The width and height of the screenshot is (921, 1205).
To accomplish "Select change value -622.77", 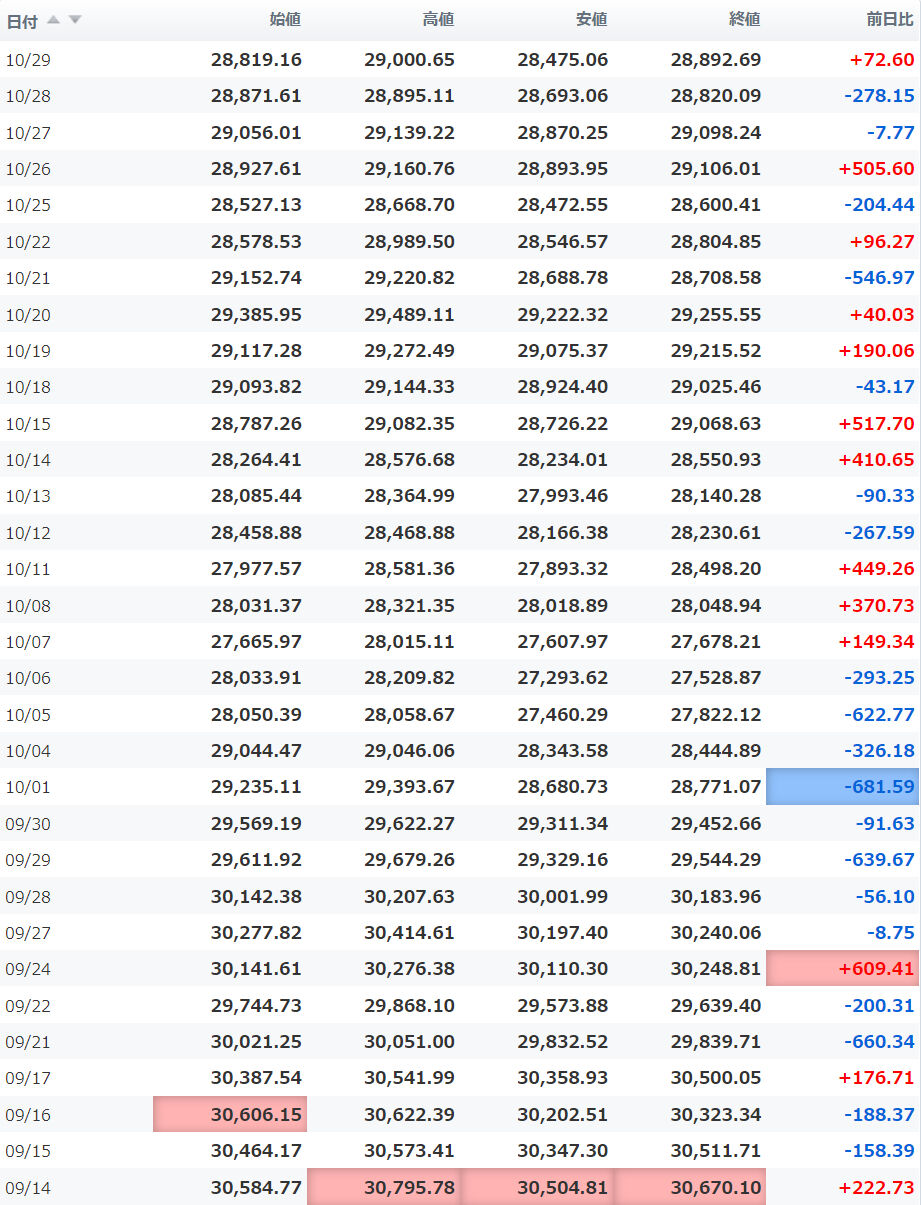I will click(x=879, y=714).
